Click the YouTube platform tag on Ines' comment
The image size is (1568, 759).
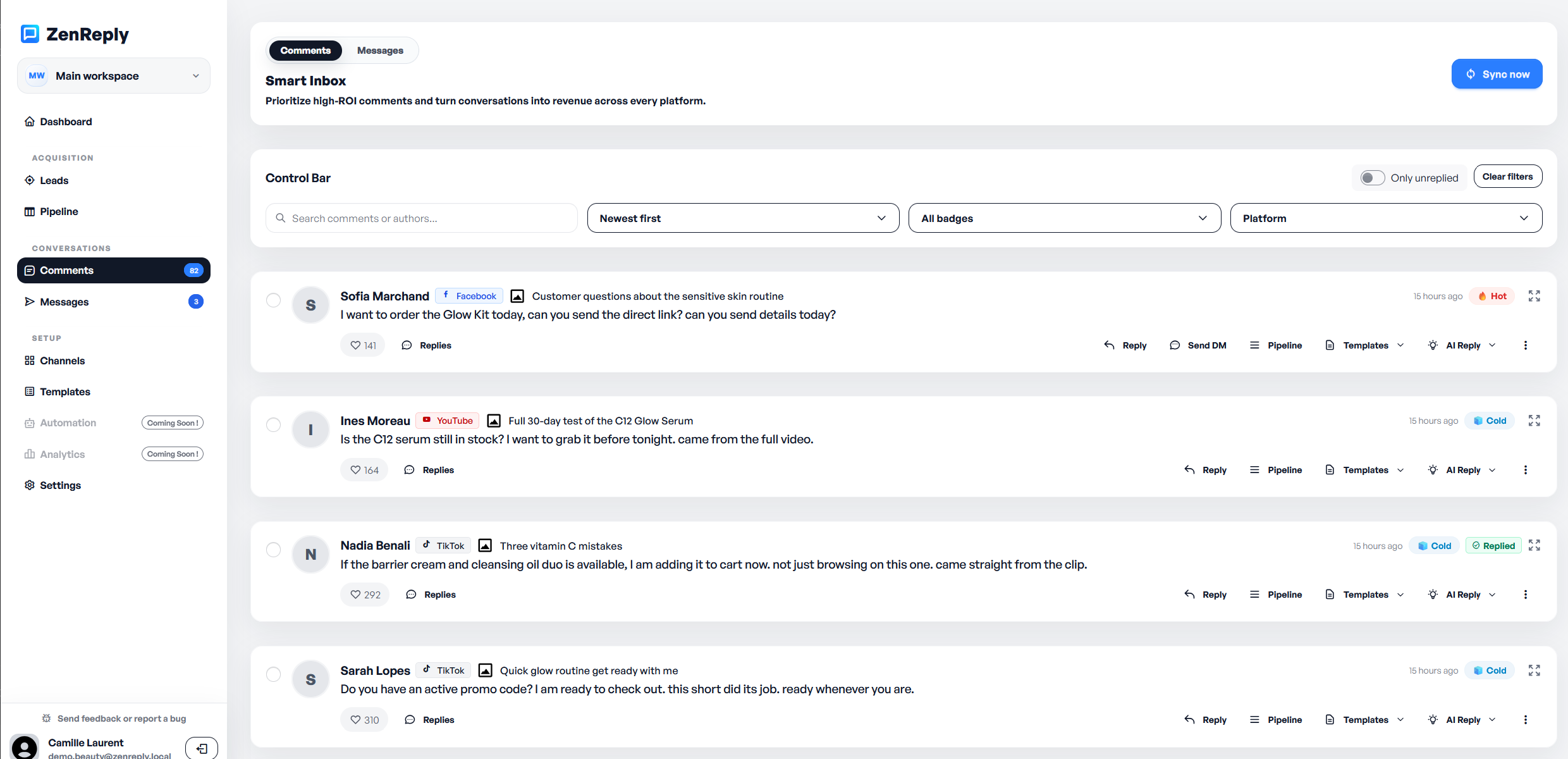coord(448,421)
